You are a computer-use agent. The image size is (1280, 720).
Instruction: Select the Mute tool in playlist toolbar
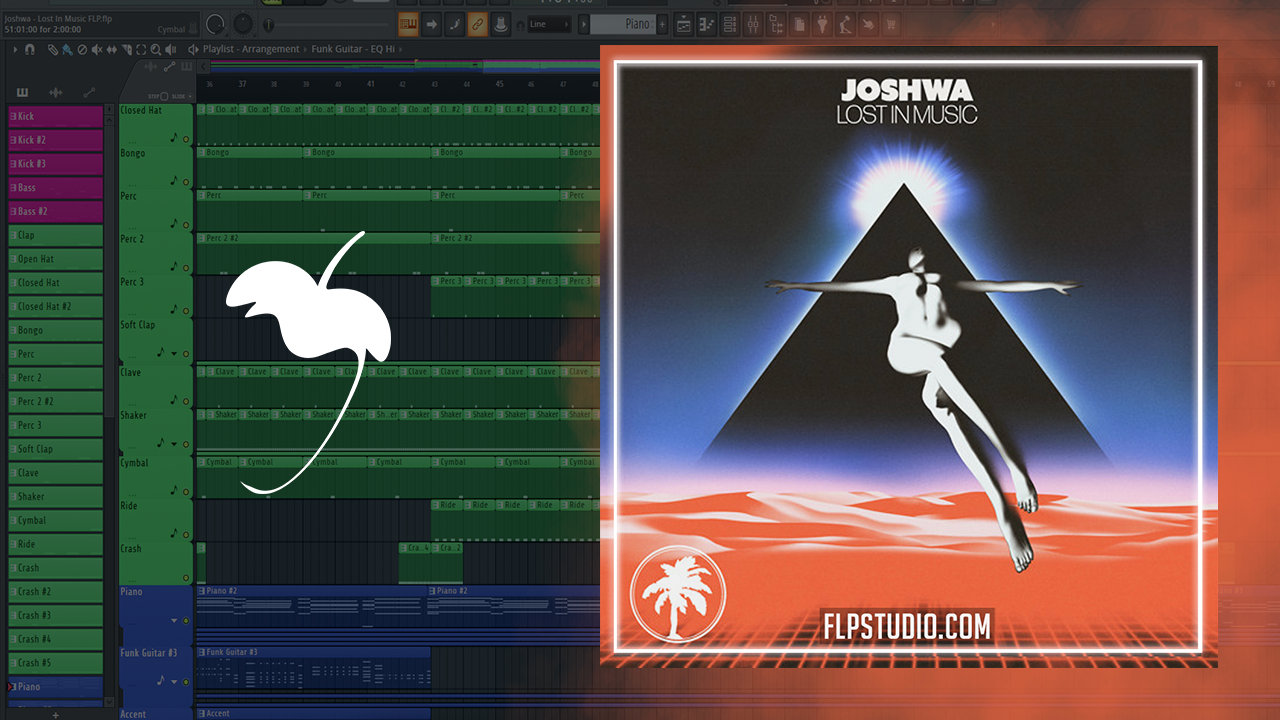[97, 49]
